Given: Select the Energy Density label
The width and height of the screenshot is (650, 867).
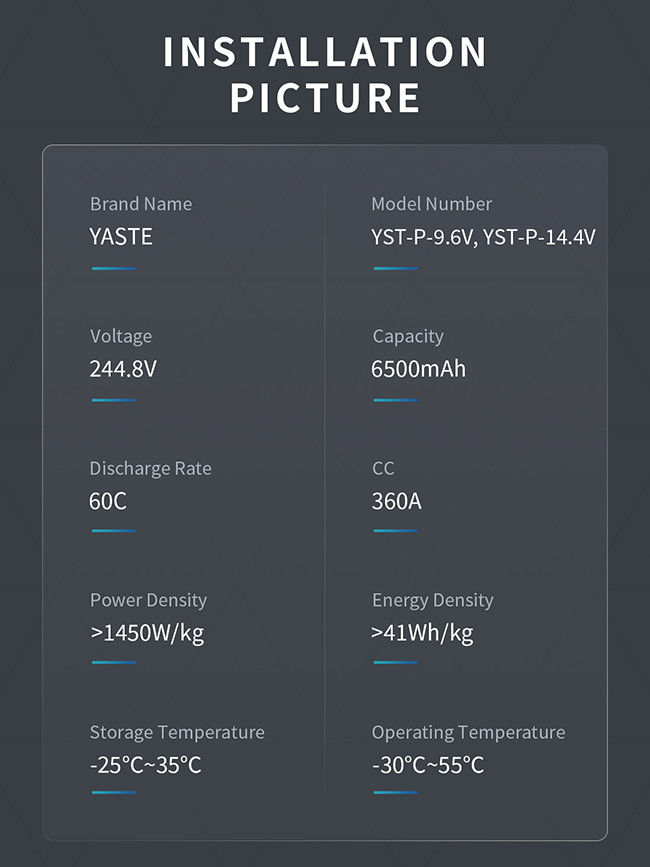Looking at the screenshot, I should click(433, 600).
